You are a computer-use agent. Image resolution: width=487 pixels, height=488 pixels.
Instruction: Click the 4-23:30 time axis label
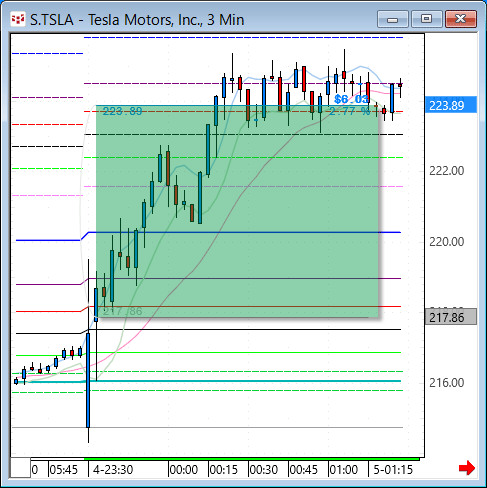(x=113, y=470)
